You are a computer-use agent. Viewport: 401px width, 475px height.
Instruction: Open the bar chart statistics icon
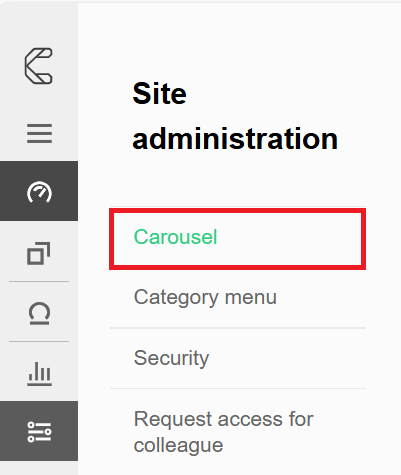point(39,374)
